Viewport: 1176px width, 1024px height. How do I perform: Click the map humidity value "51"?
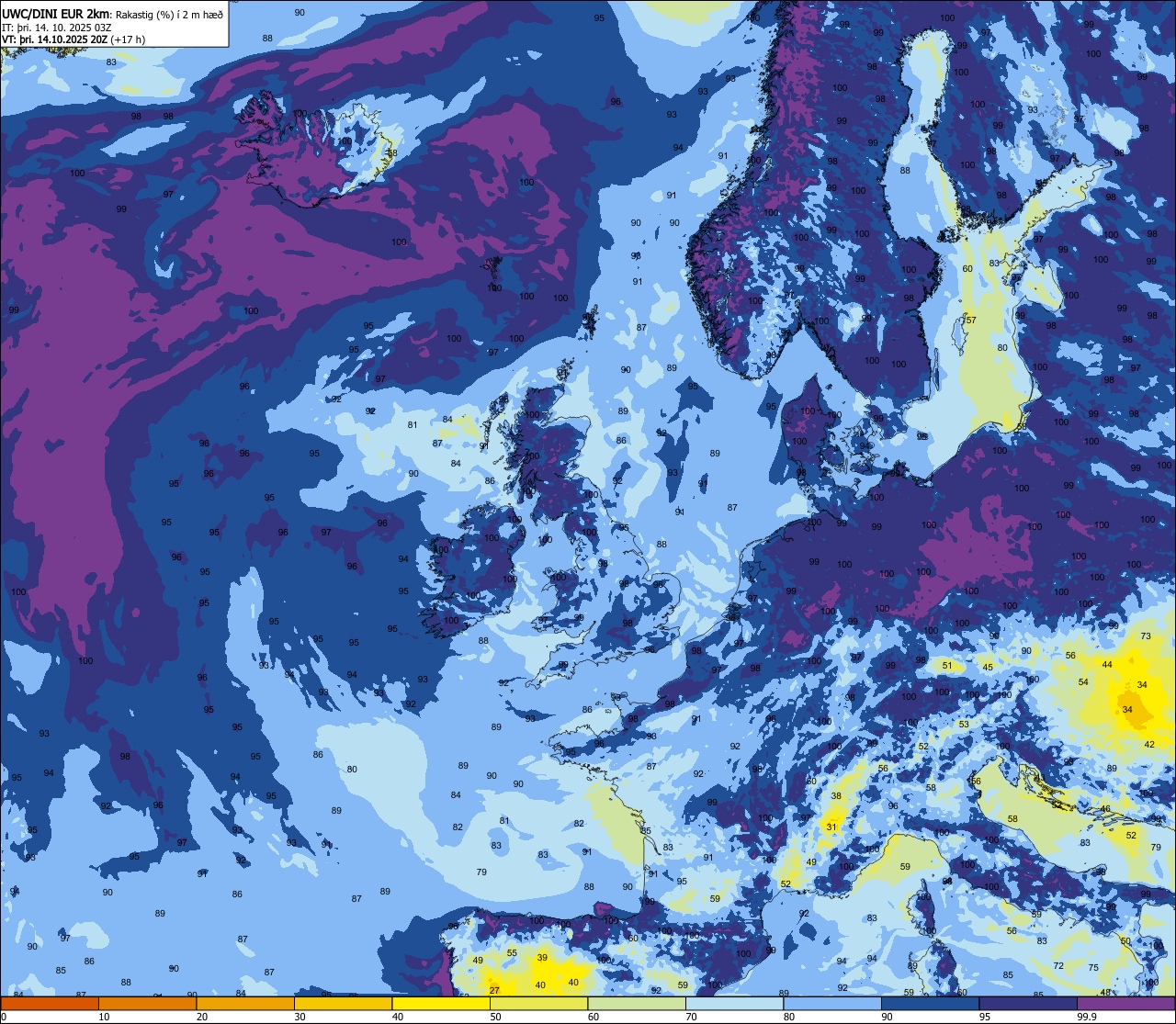tap(947, 665)
